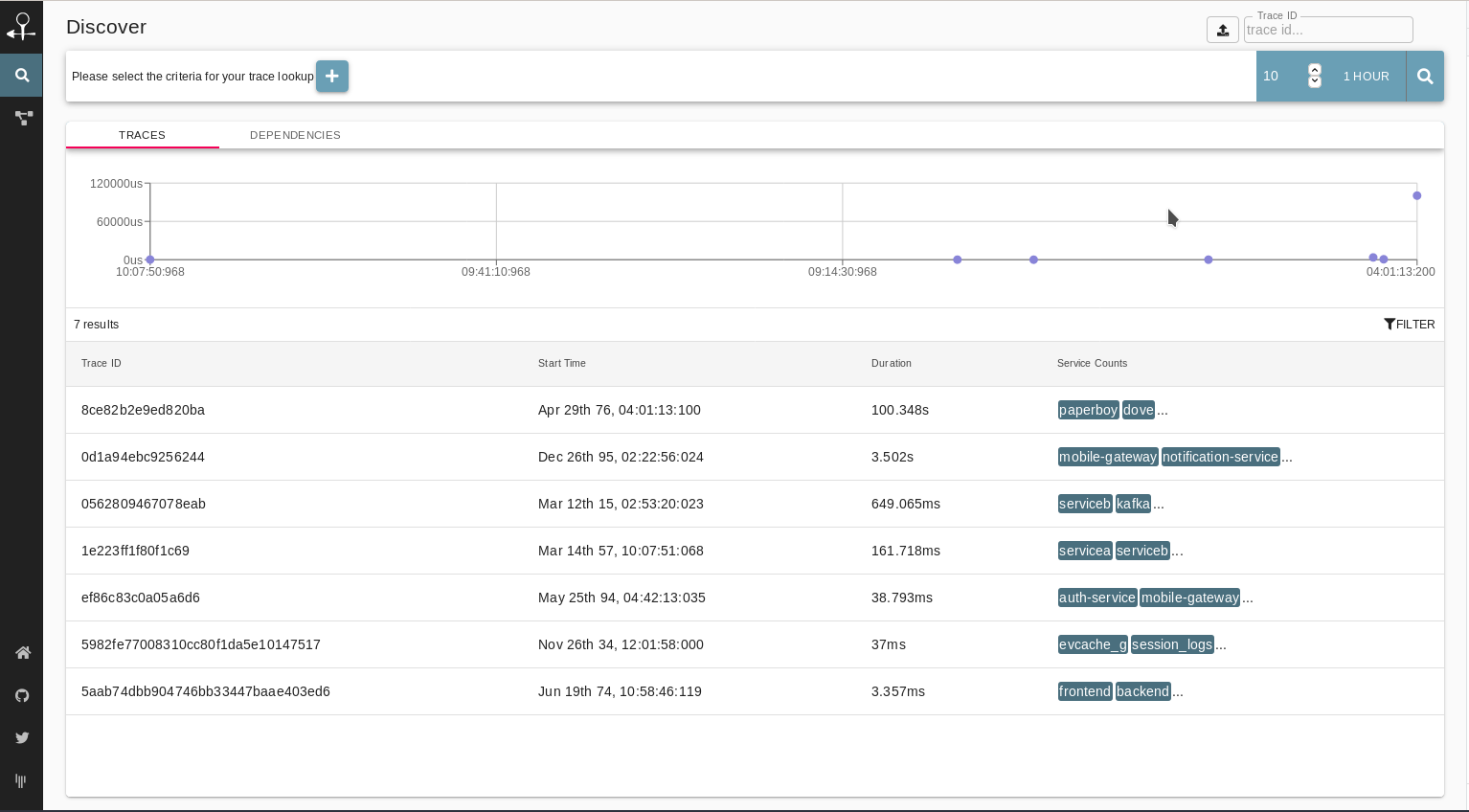Screen dimensions: 1469x812
Task: Open the Twitter icon in the sidebar
Action: tap(21, 737)
